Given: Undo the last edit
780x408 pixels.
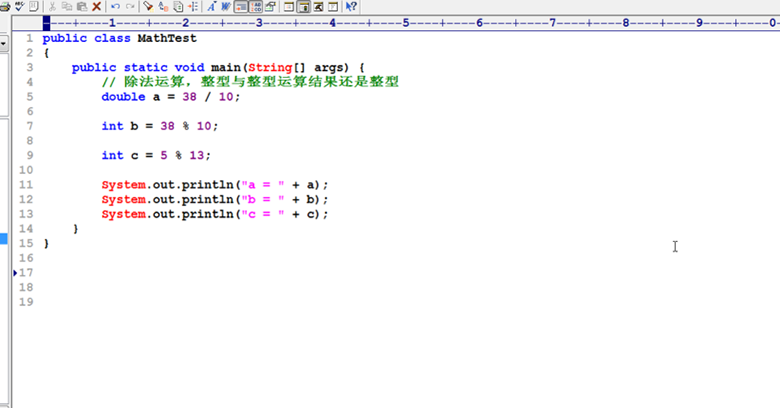Looking at the screenshot, I should click(x=115, y=6).
